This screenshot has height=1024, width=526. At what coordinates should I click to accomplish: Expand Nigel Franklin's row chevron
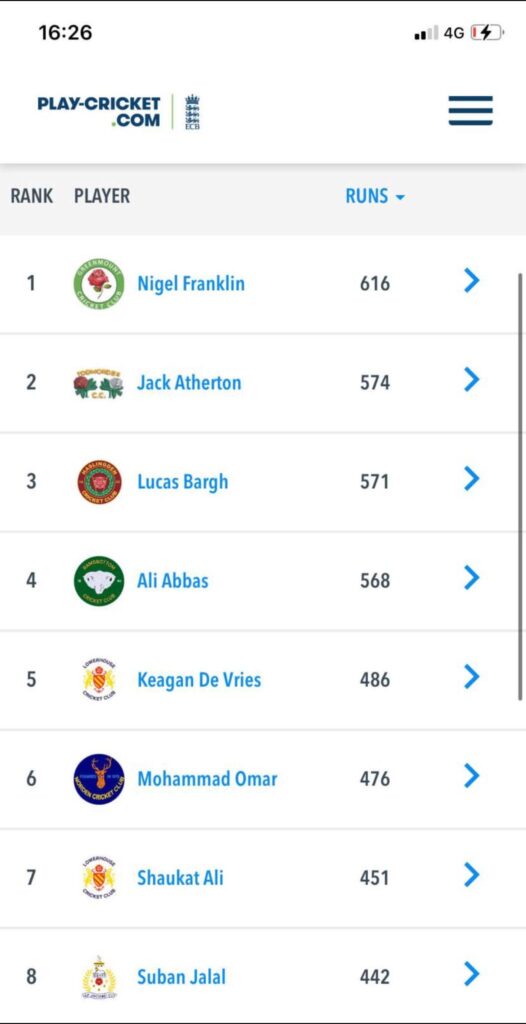tap(472, 281)
